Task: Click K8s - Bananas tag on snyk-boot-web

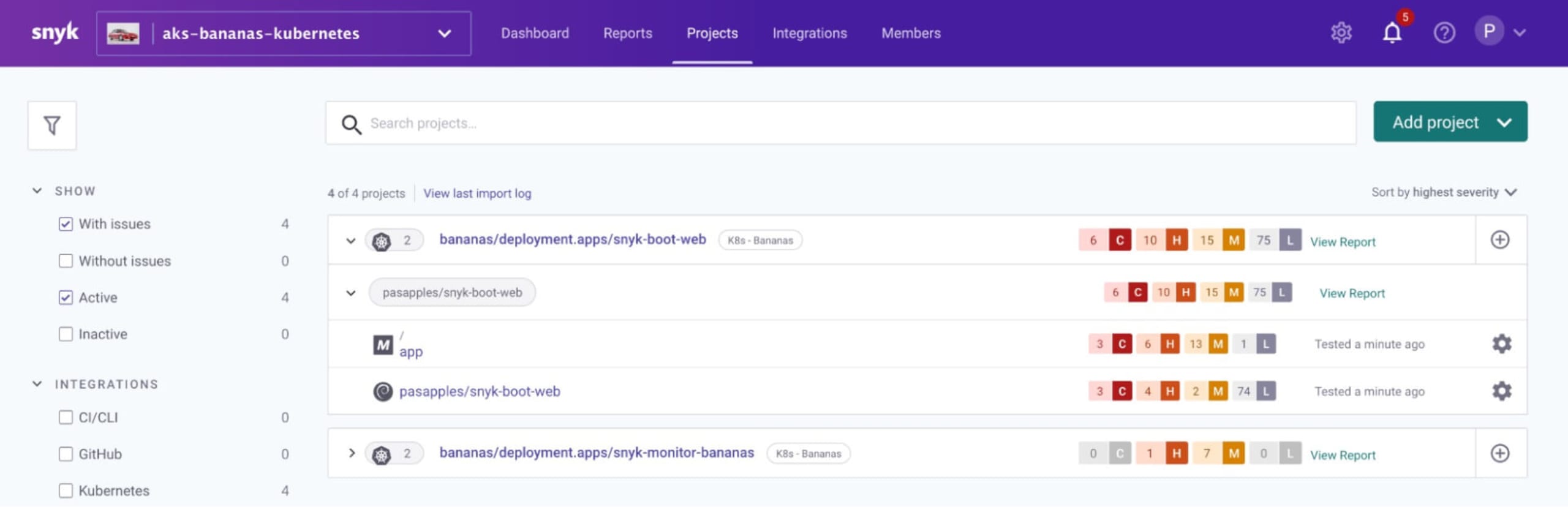Action: (x=760, y=241)
